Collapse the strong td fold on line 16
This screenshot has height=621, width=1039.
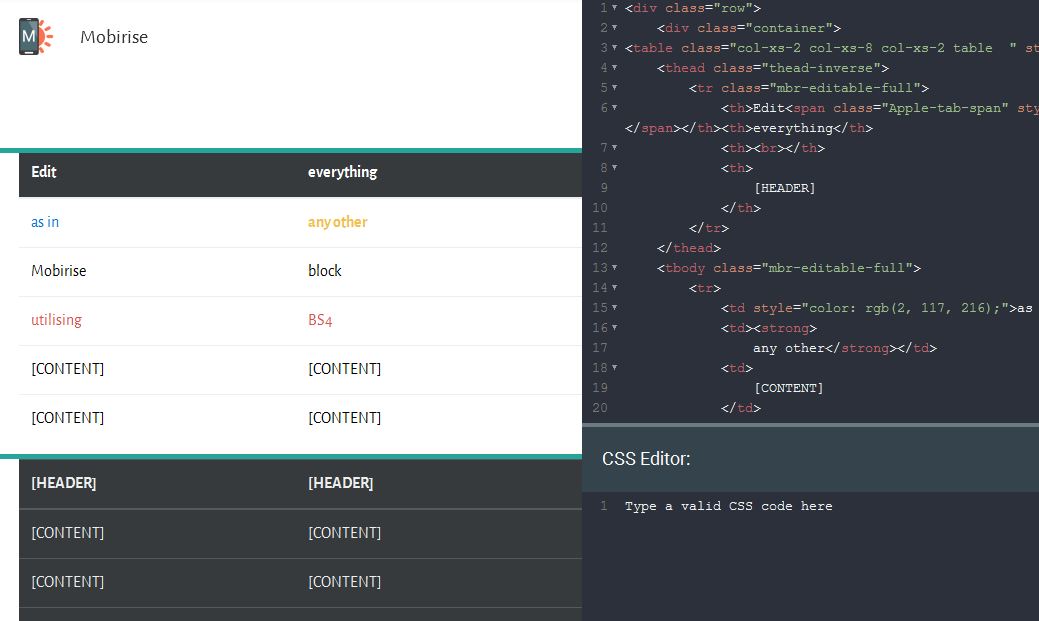(x=613, y=328)
